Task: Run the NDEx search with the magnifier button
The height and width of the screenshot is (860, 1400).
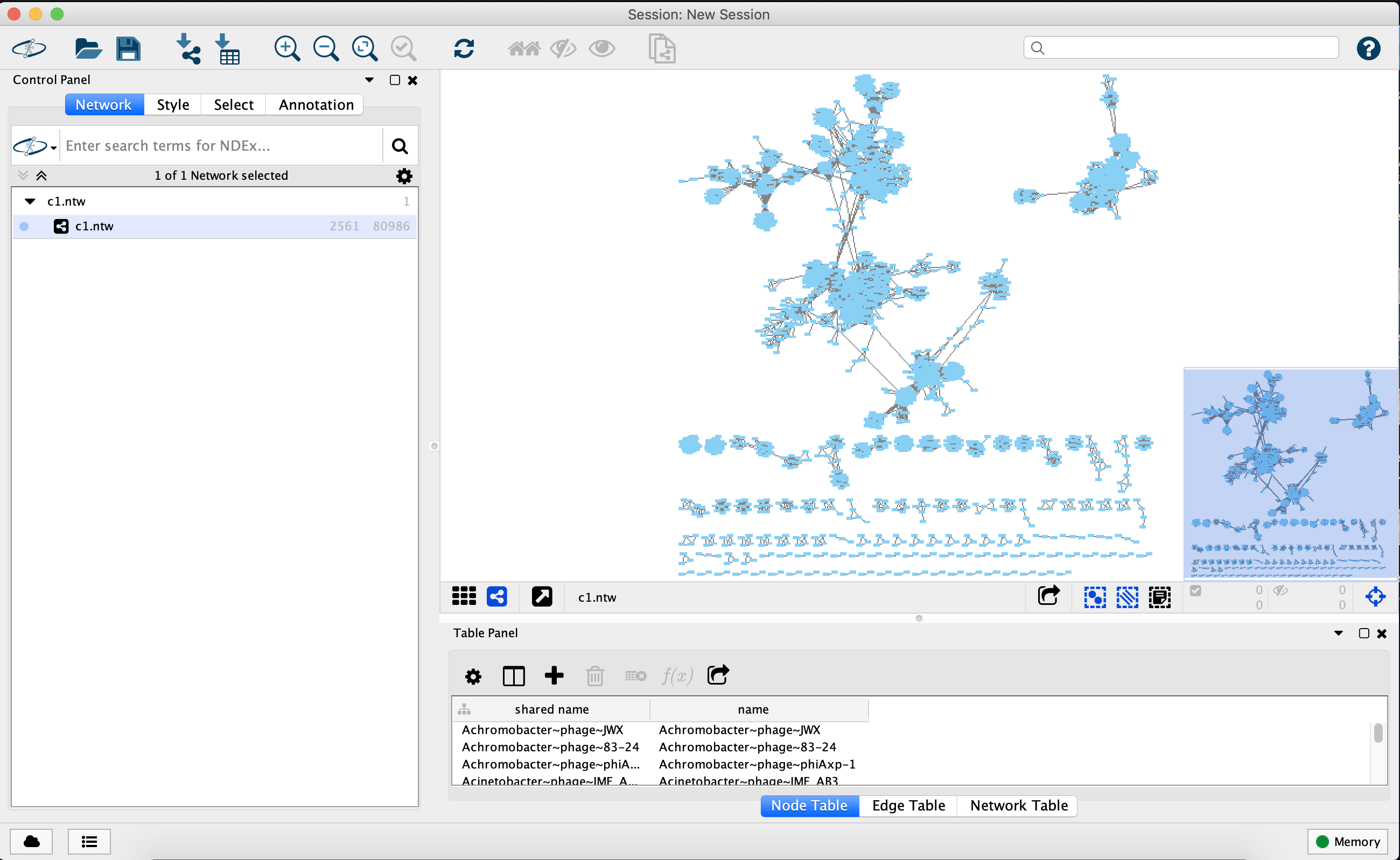Action: coord(400,146)
